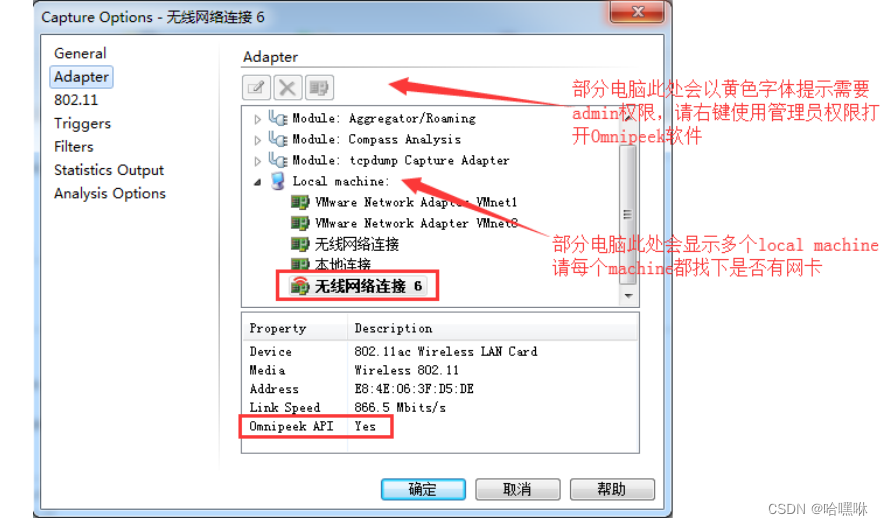883x525 pixels.
Task: Expand the tcpdump Capture Adapter node
Action: coord(257,161)
